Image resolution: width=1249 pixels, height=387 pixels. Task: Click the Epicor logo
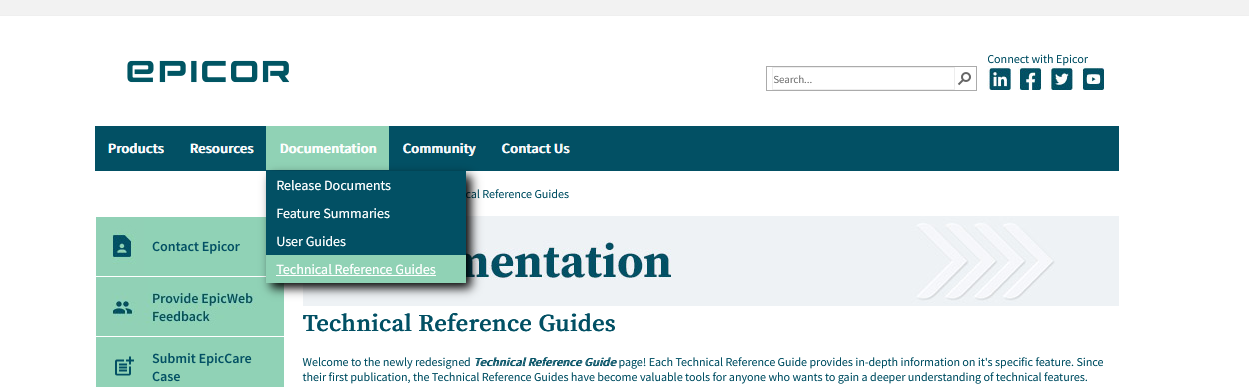208,71
